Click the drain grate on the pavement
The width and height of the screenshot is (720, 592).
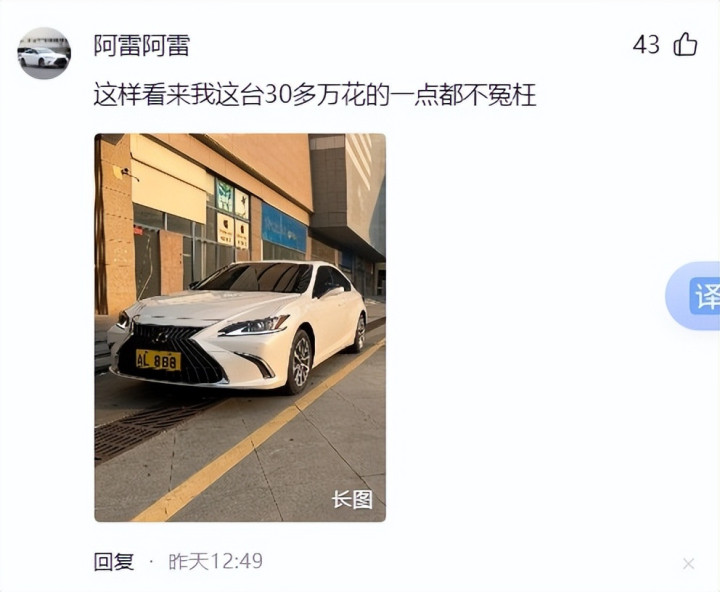(149, 428)
